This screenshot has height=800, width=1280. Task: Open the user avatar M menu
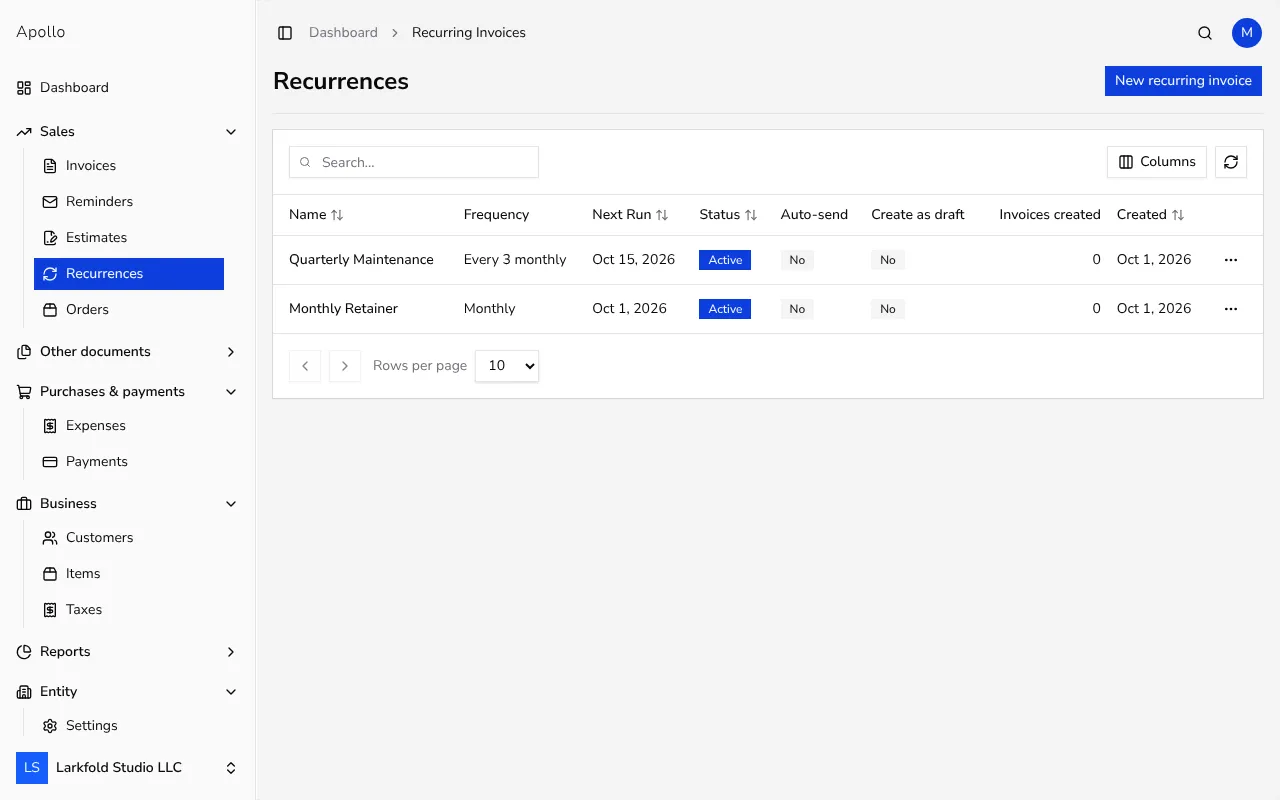click(x=1247, y=33)
